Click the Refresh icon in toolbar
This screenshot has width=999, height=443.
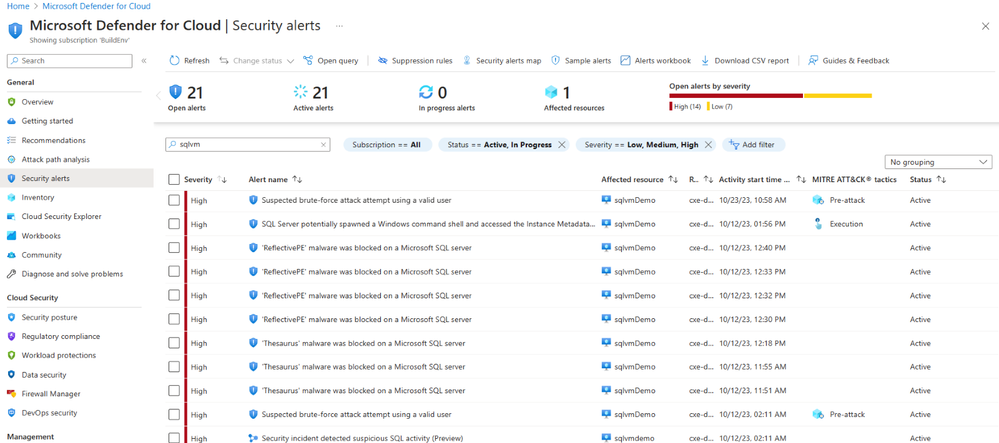pyautogui.click(x=175, y=61)
